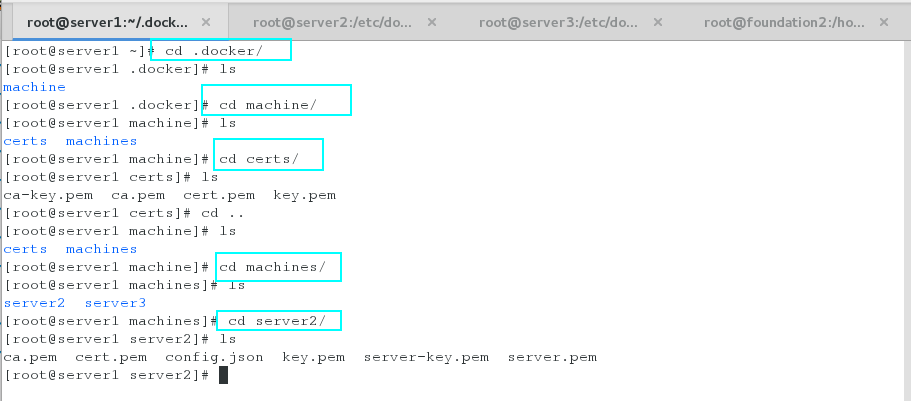Click the ca-key.pem file name
The height and width of the screenshot is (401, 911).
point(48,195)
